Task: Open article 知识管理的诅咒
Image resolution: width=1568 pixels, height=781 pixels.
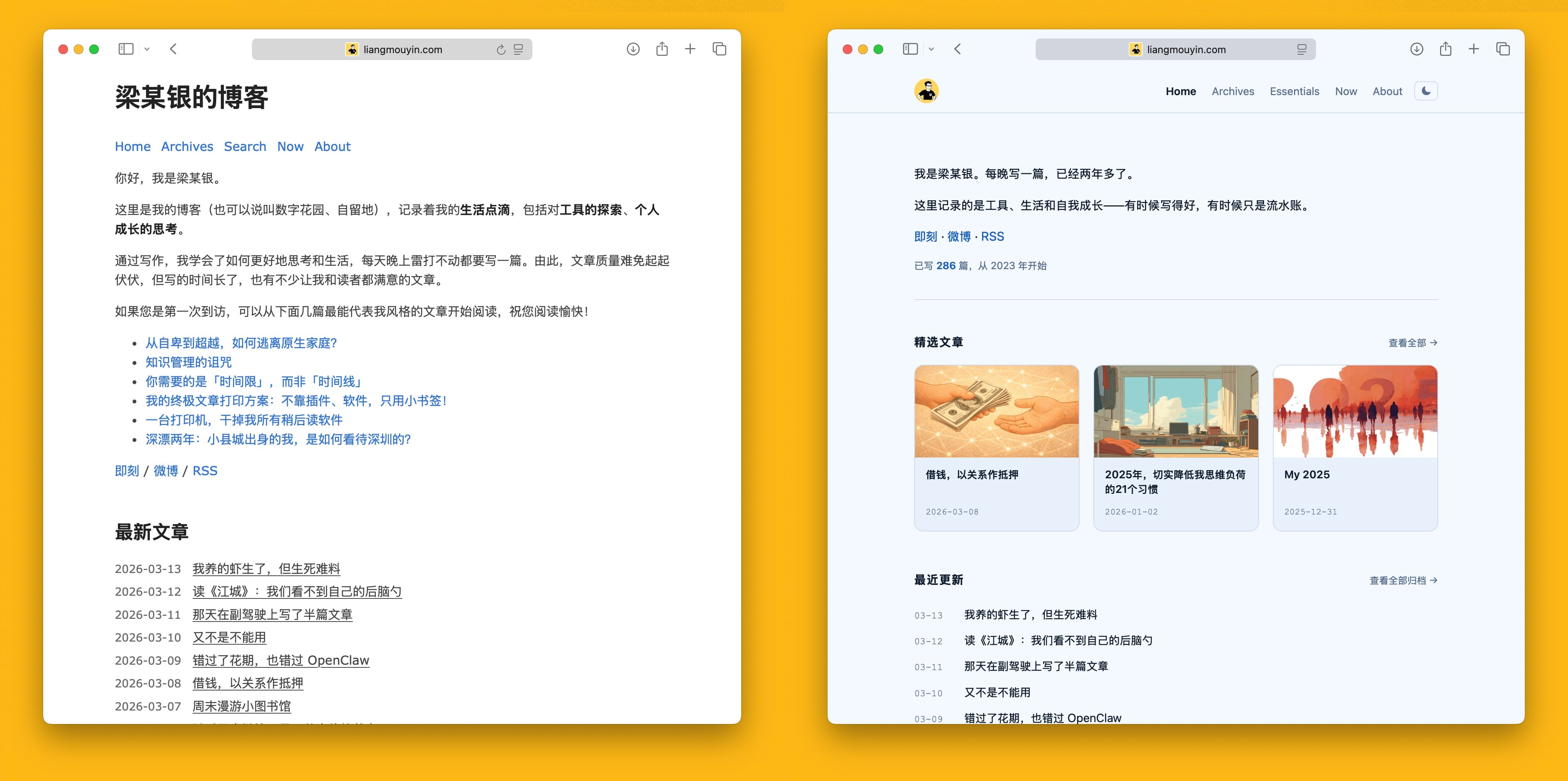Action: [x=189, y=362]
